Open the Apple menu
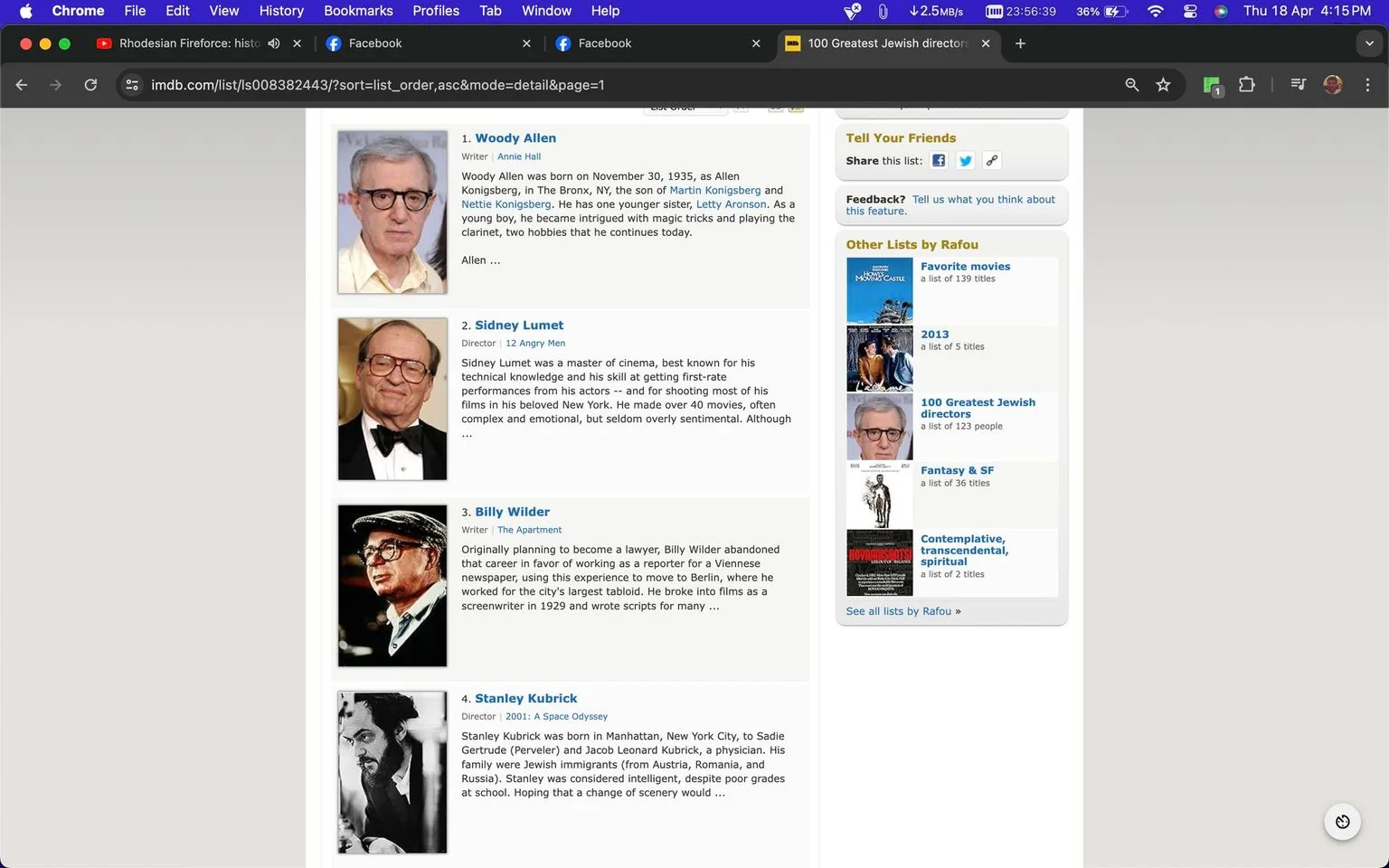Viewport: 1389px width, 868px height. coord(25,11)
